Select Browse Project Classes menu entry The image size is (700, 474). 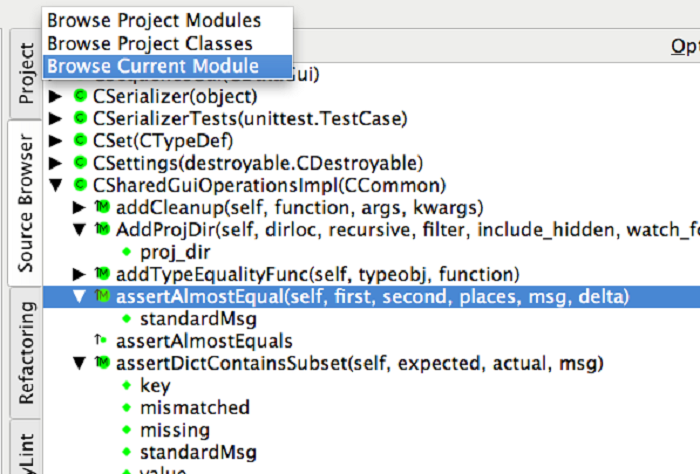(150, 43)
